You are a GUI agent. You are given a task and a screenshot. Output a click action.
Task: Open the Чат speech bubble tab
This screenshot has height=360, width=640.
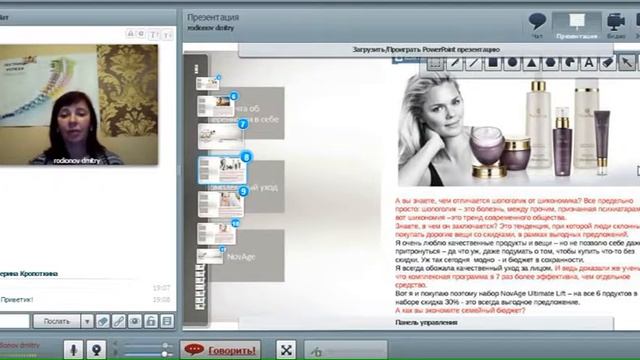[537, 26]
